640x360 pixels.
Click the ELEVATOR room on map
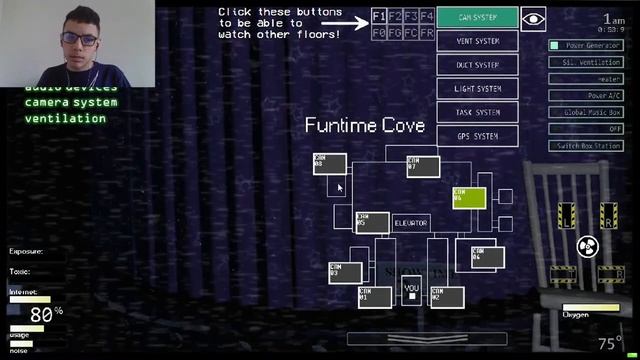[411, 223]
